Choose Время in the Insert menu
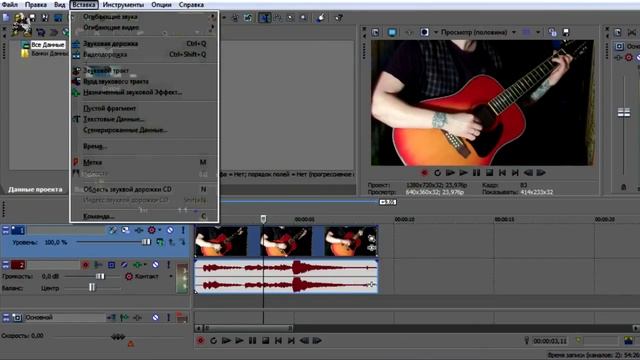 pos(144,146)
